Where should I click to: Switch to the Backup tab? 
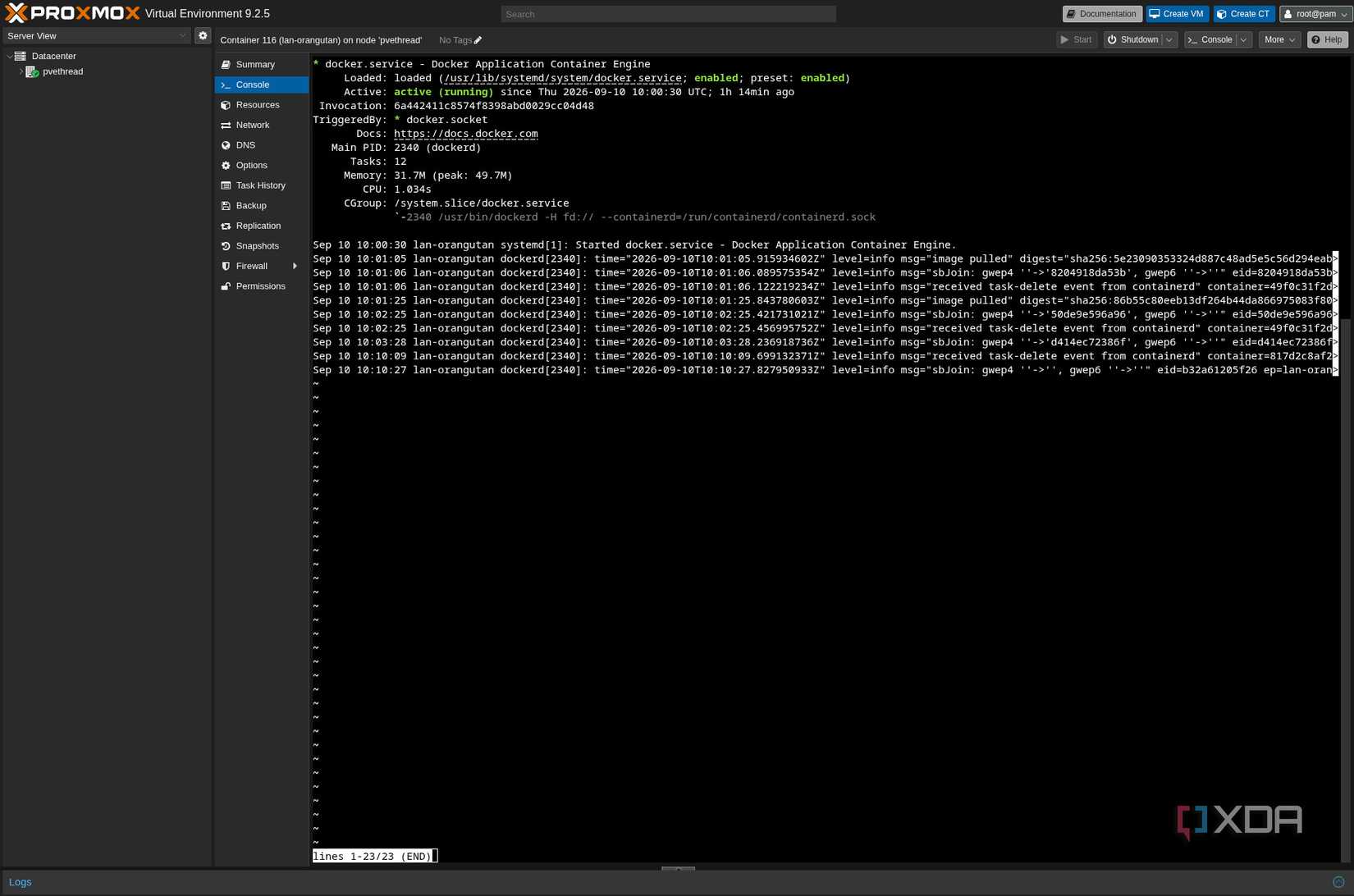(262, 206)
